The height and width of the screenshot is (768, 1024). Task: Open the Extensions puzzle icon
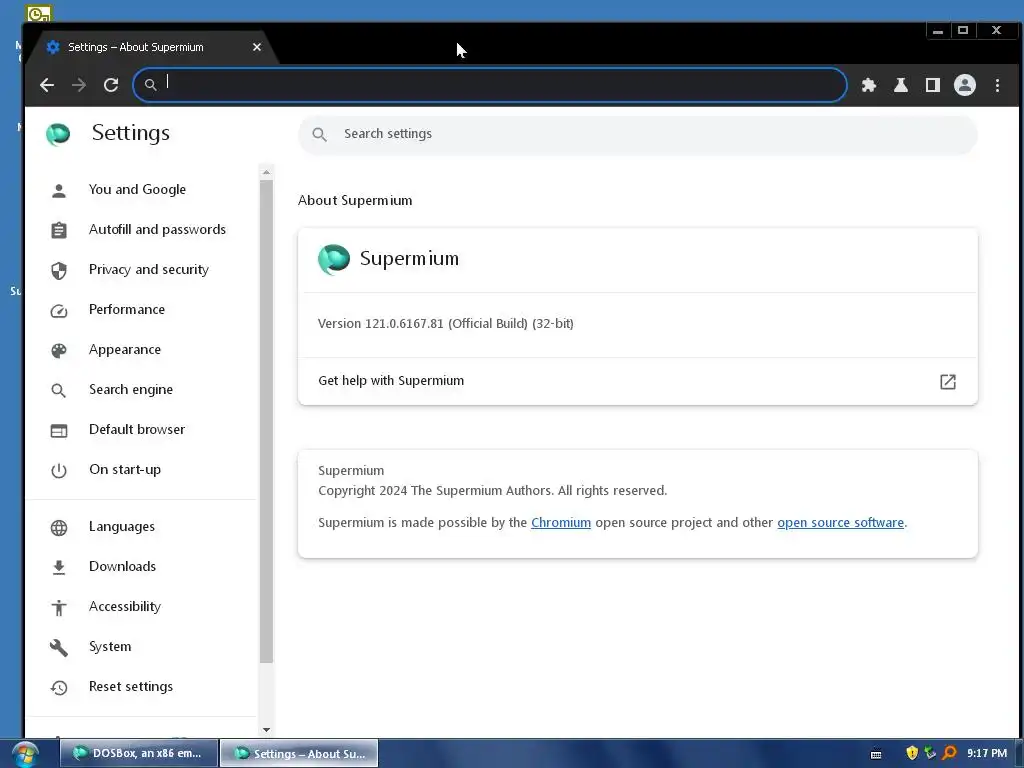(x=869, y=85)
